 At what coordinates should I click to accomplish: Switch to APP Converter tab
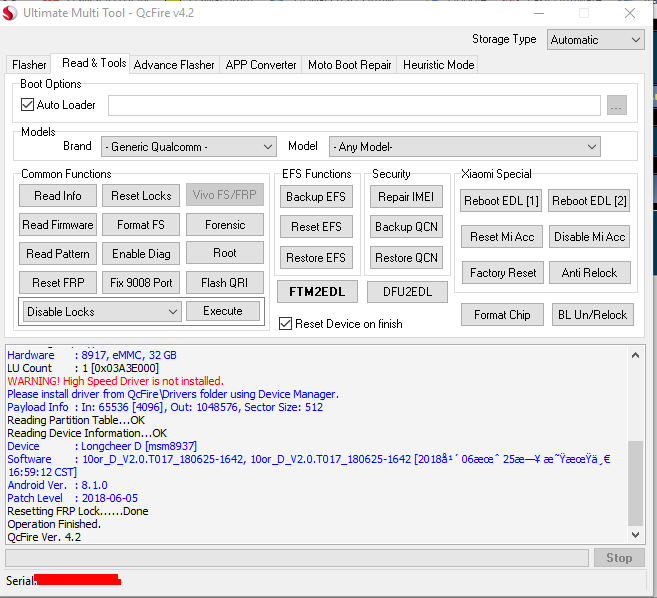261,65
